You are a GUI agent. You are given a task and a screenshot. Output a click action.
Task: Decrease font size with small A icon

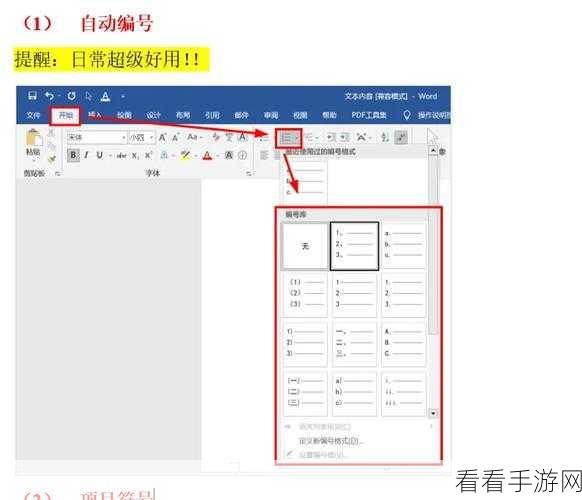click(175, 137)
